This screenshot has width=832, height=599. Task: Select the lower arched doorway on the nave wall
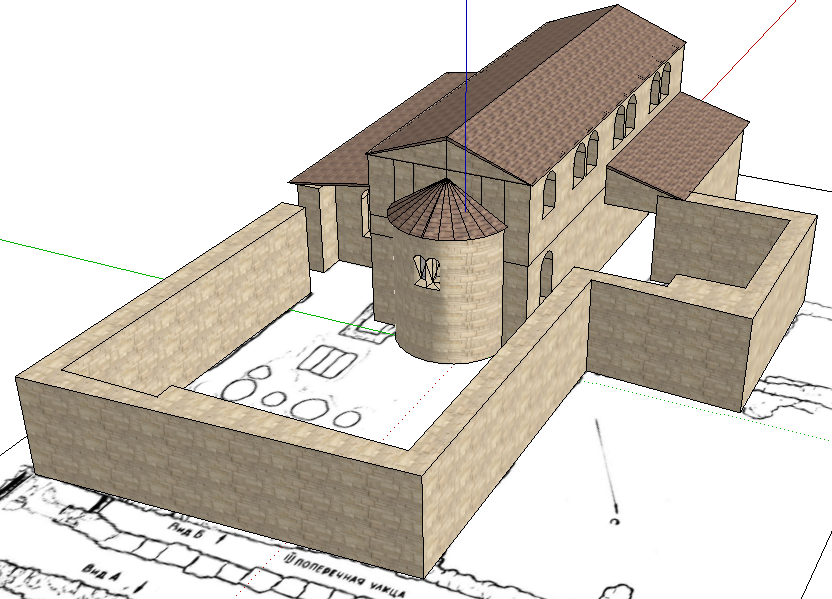click(x=546, y=277)
